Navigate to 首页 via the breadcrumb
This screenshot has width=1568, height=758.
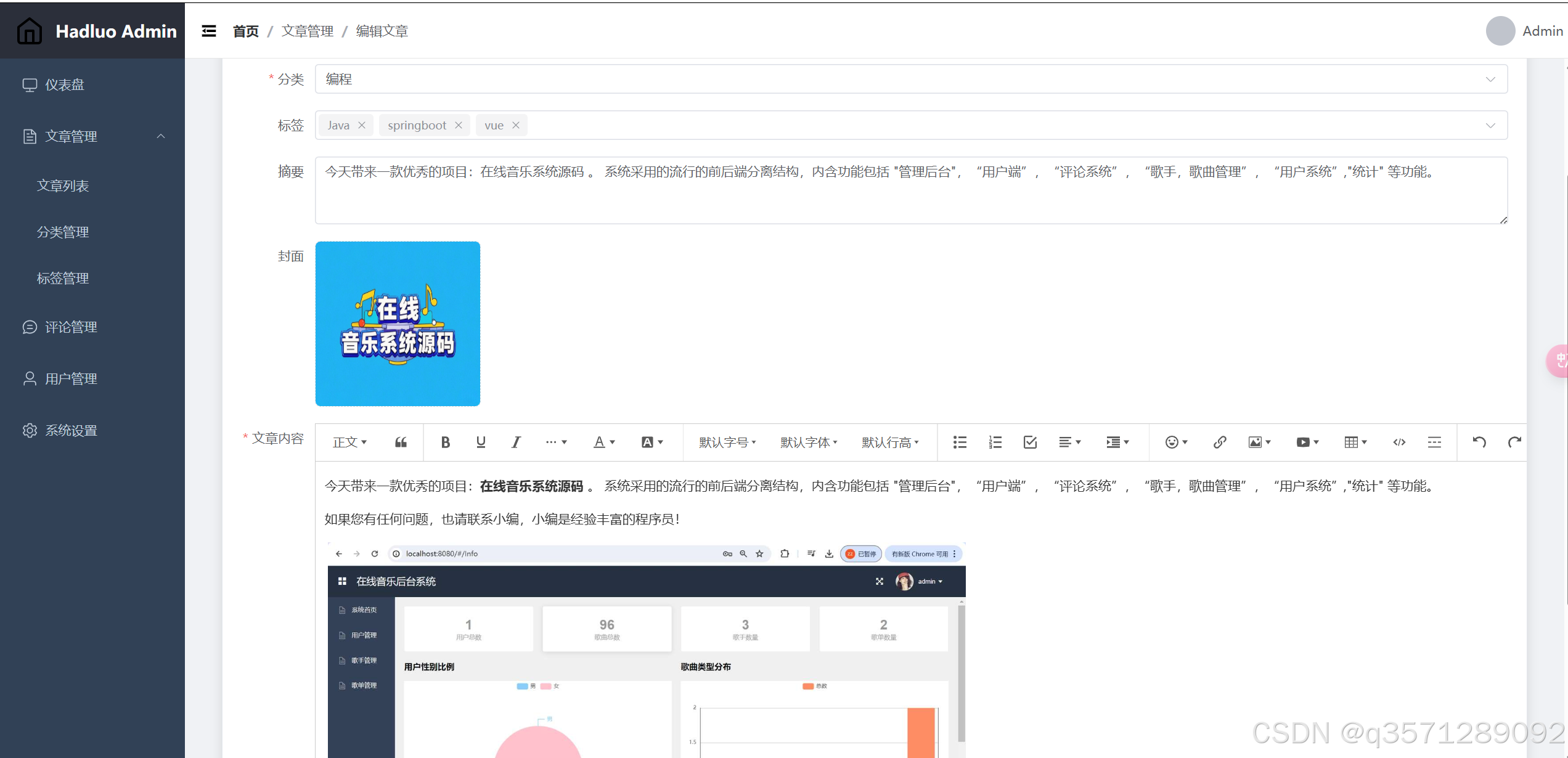pos(245,31)
